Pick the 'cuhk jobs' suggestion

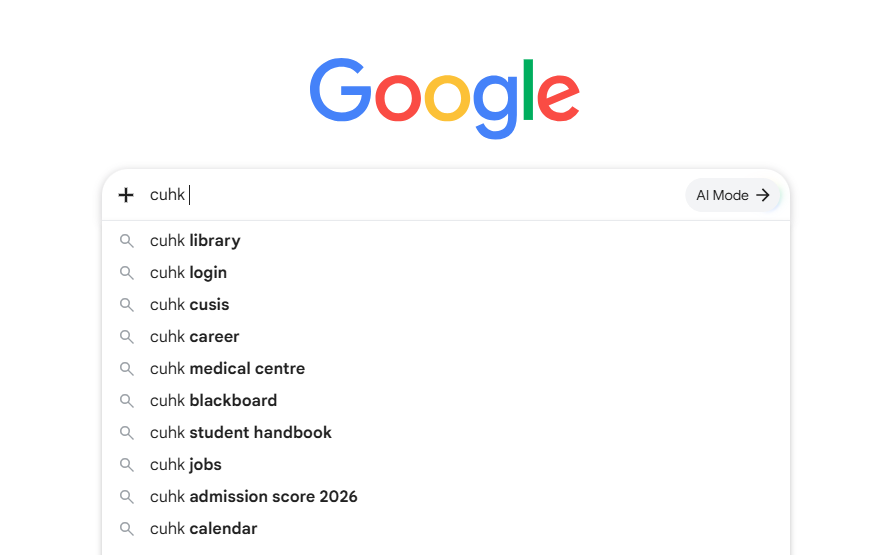(446, 465)
